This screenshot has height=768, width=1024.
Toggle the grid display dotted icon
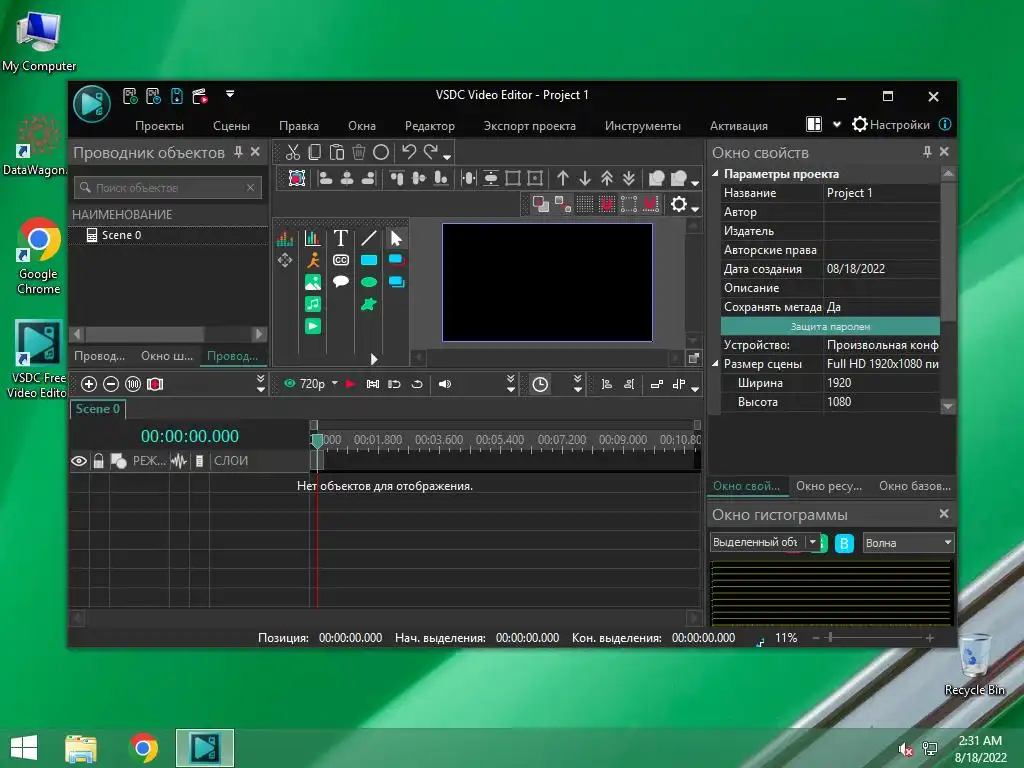(x=585, y=204)
